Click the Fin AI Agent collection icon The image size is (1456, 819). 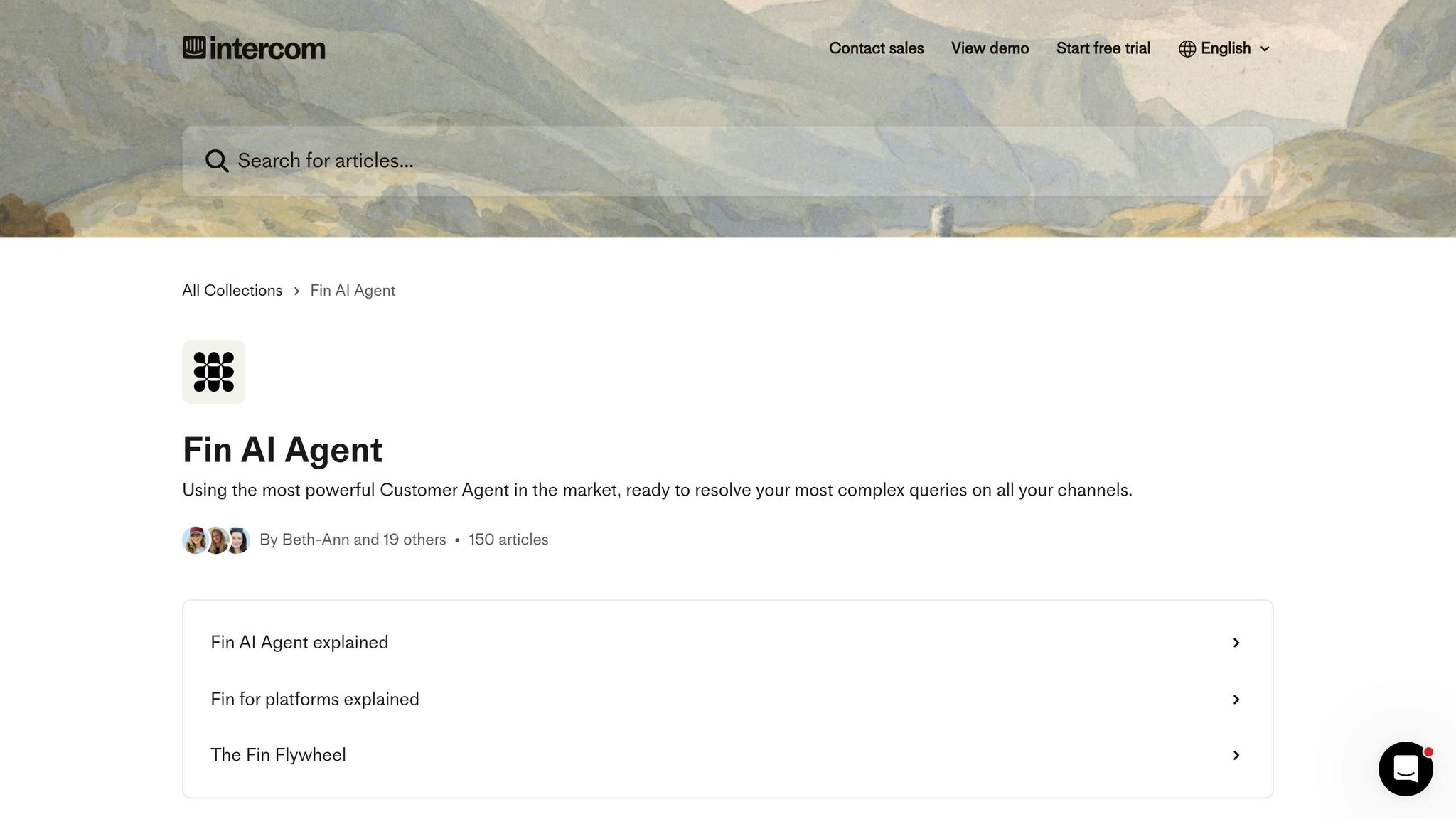click(214, 372)
